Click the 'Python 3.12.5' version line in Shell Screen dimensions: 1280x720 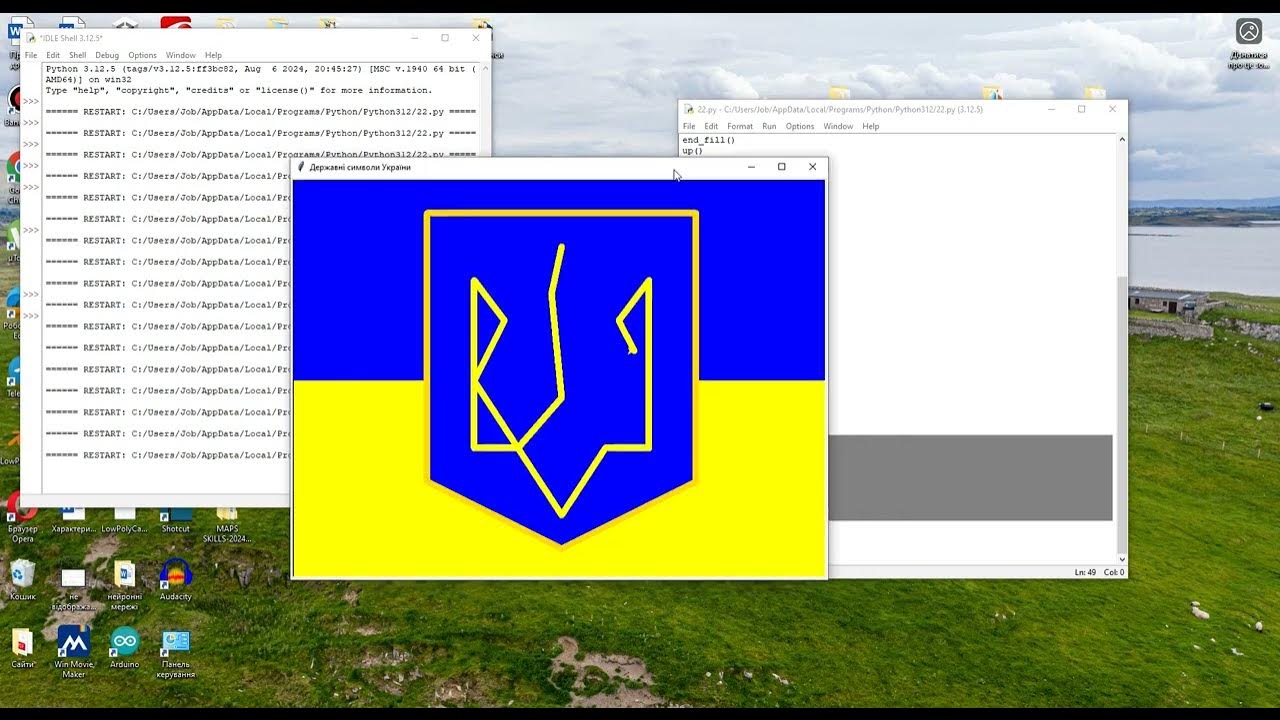click(x=261, y=69)
